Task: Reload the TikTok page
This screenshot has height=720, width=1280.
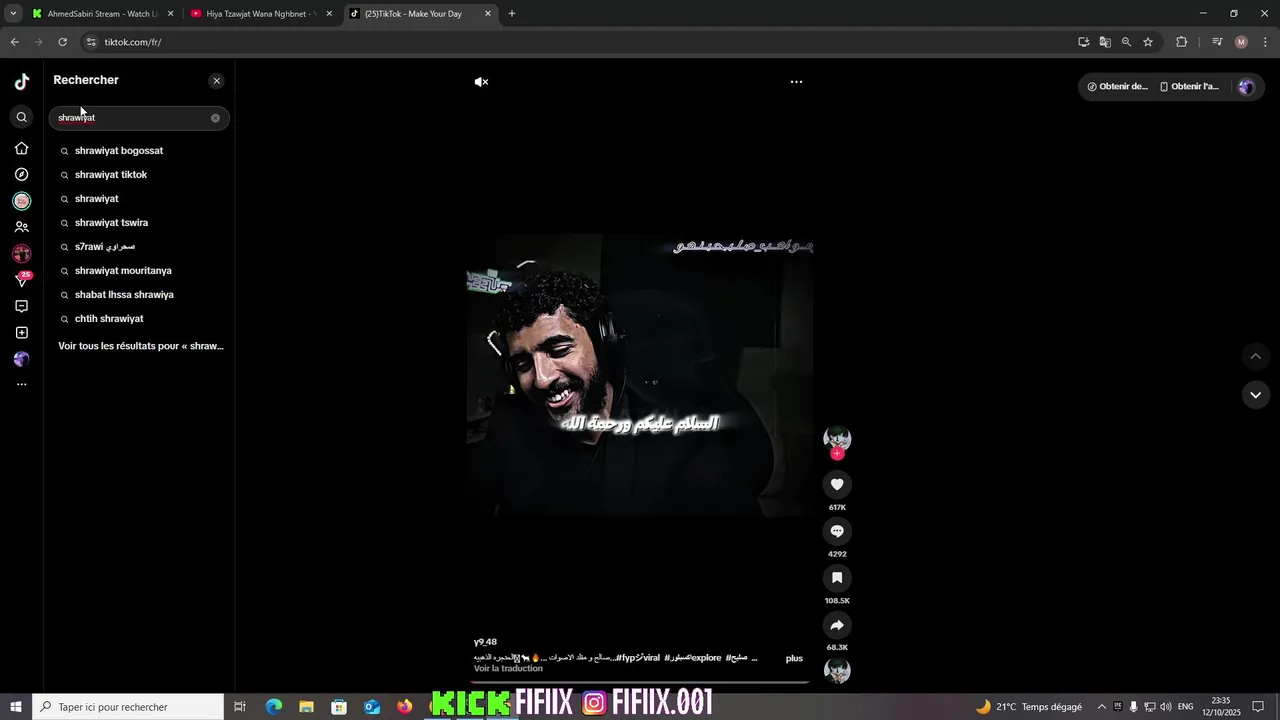Action: [x=62, y=42]
